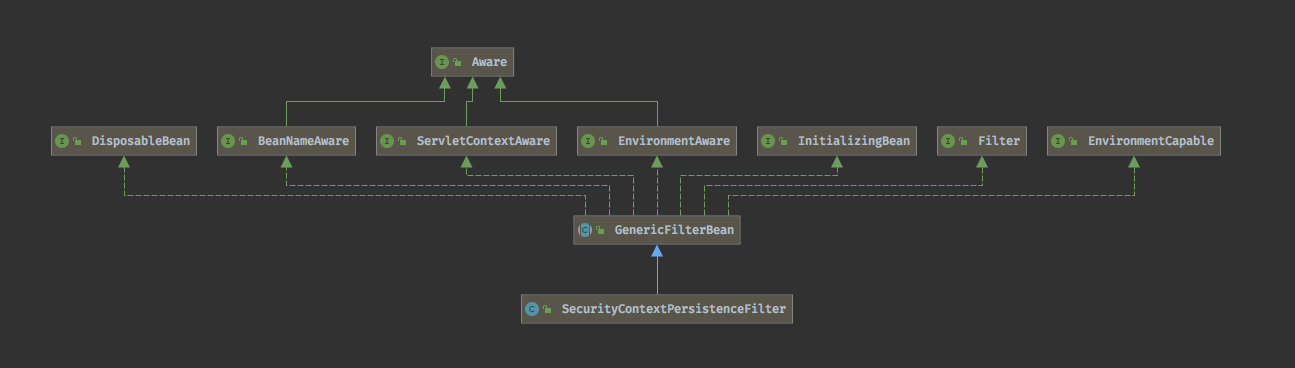Select the ServletContextAware node text
Screen dimensions: 1295x368
[x=483, y=141]
